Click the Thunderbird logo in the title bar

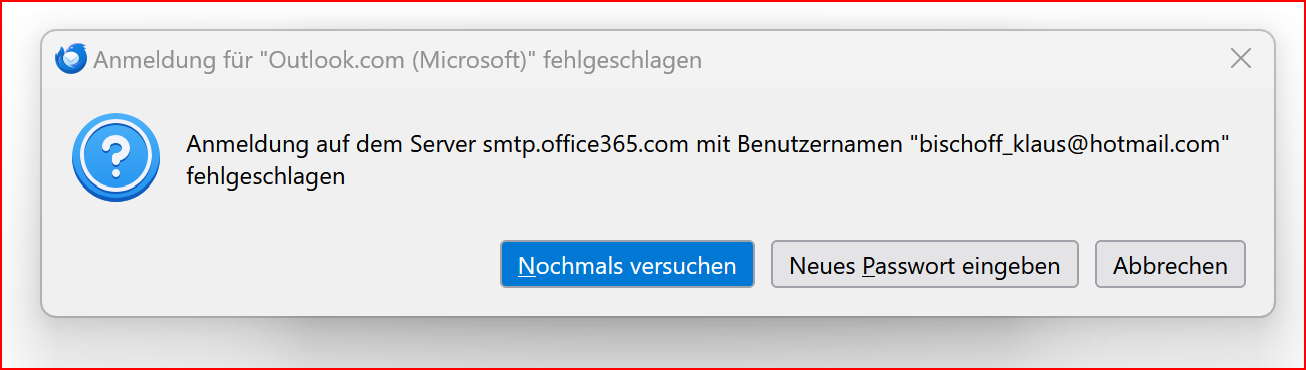pyautogui.click(x=71, y=59)
